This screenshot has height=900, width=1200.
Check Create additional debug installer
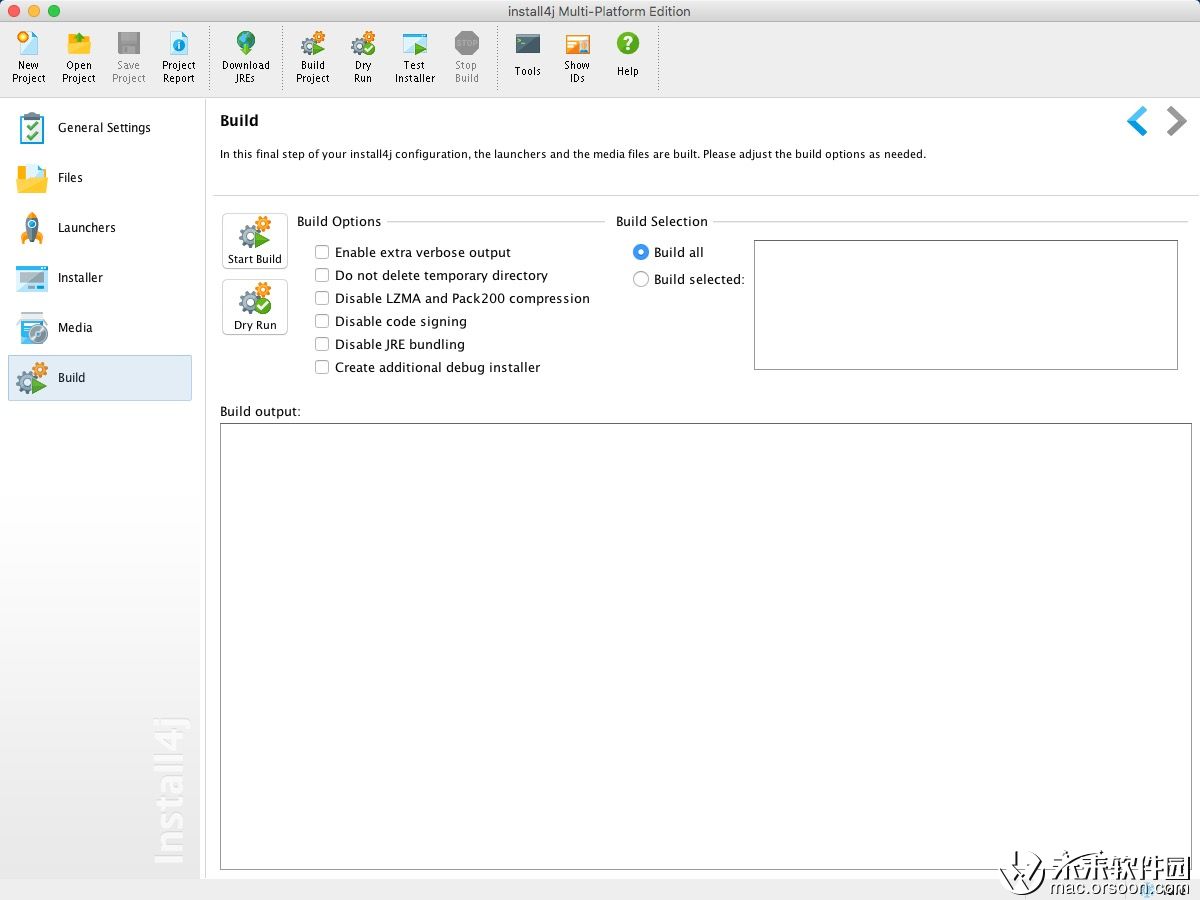point(322,367)
